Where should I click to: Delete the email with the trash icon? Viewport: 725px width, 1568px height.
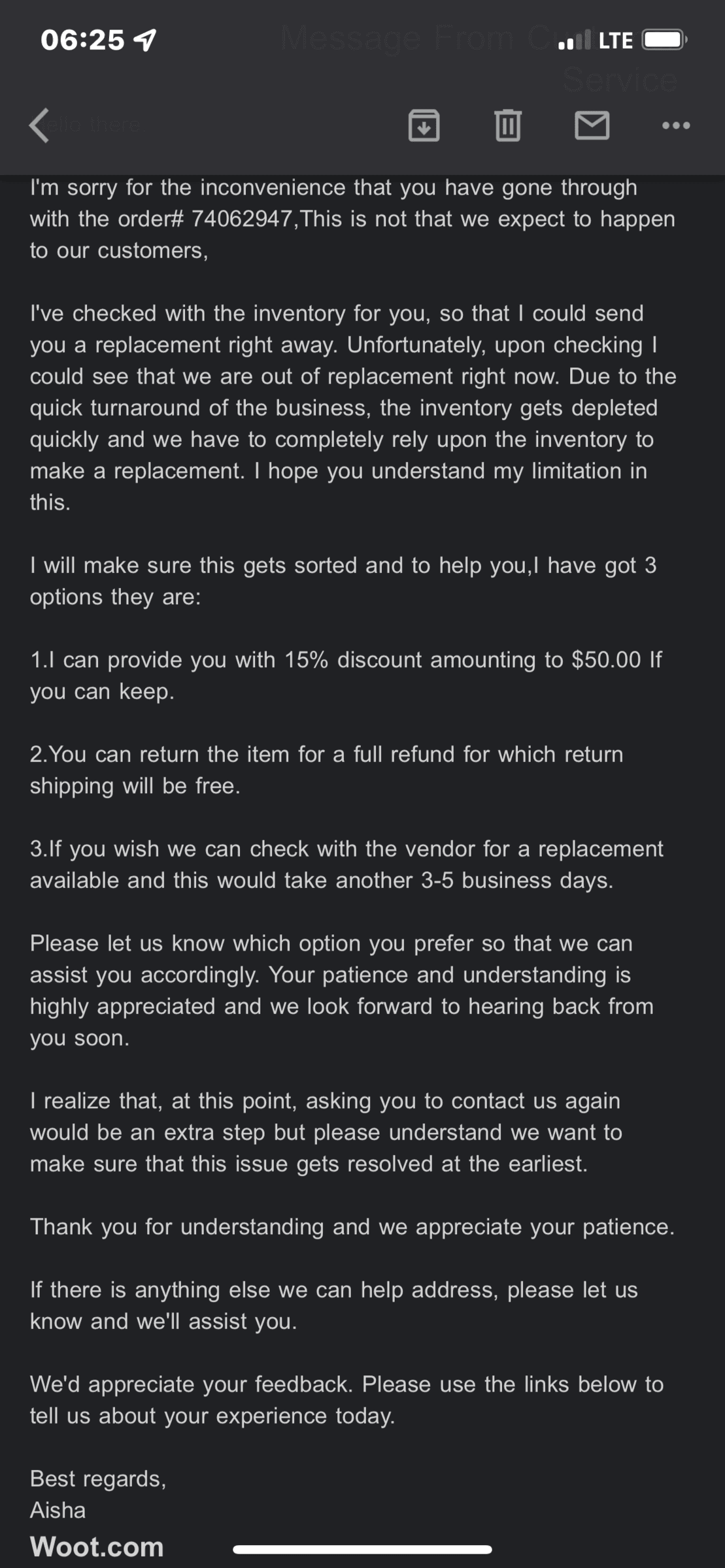pos(508,125)
